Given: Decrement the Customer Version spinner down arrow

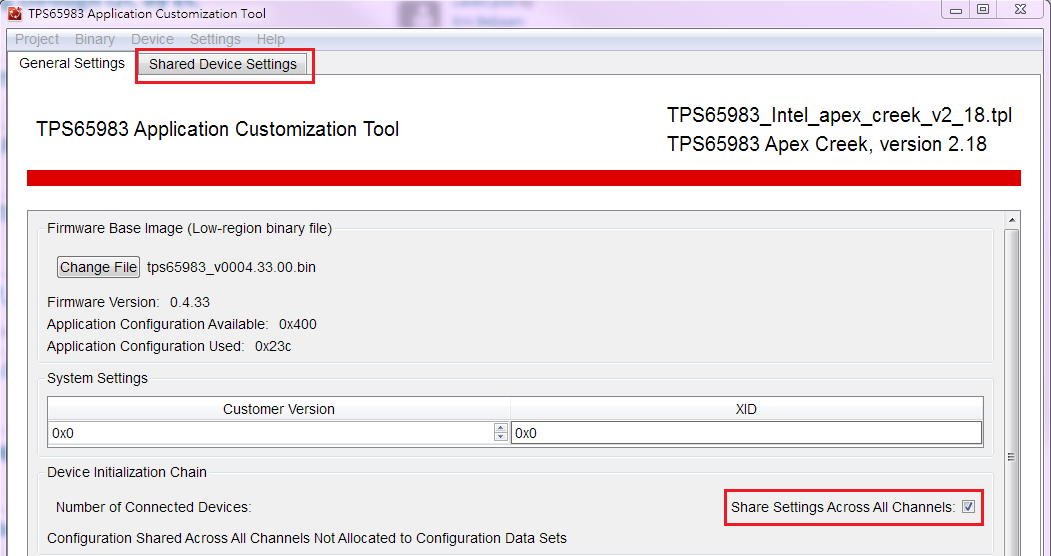Looking at the screenshot, I should pyautogui.click(x=500, y=437).
